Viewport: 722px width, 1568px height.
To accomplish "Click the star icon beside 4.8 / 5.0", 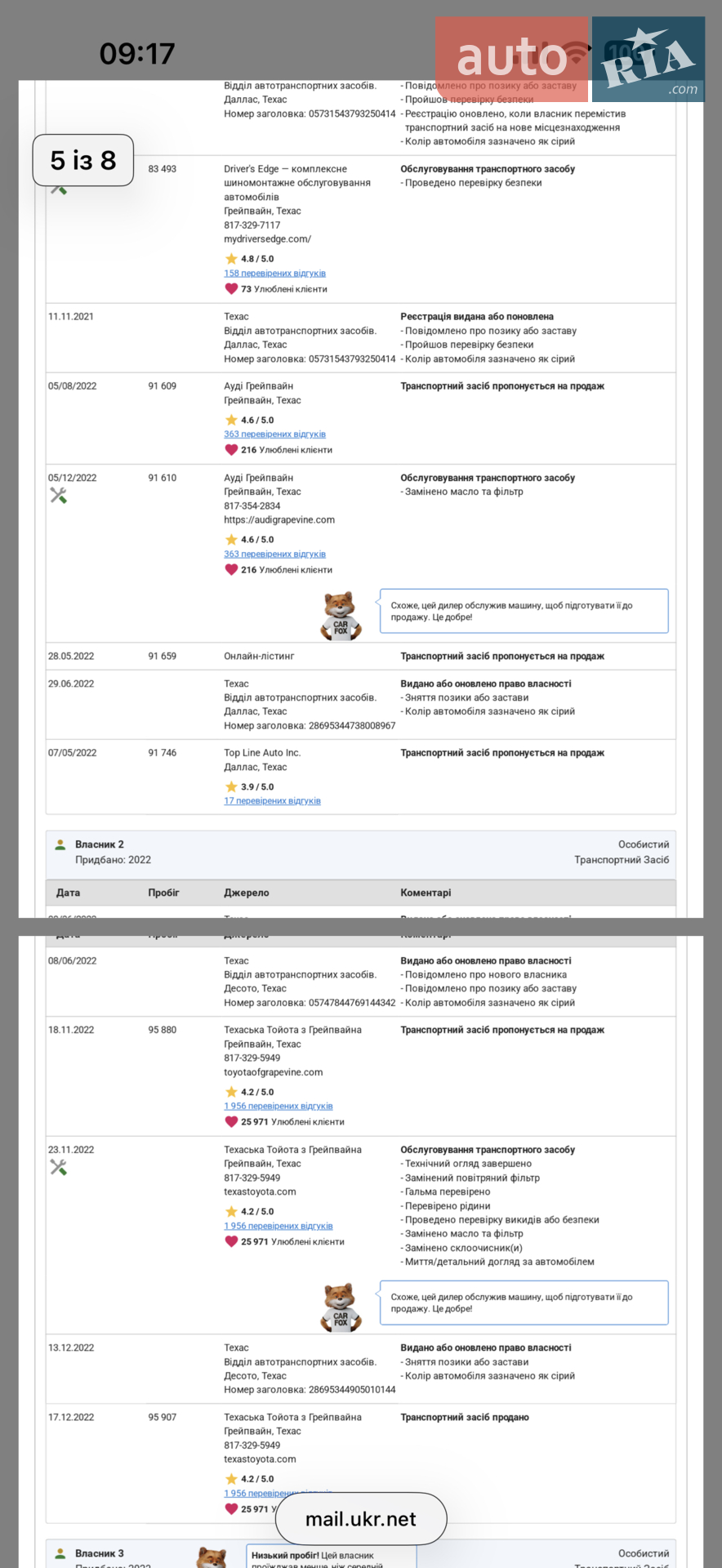I will coord(231,258).
